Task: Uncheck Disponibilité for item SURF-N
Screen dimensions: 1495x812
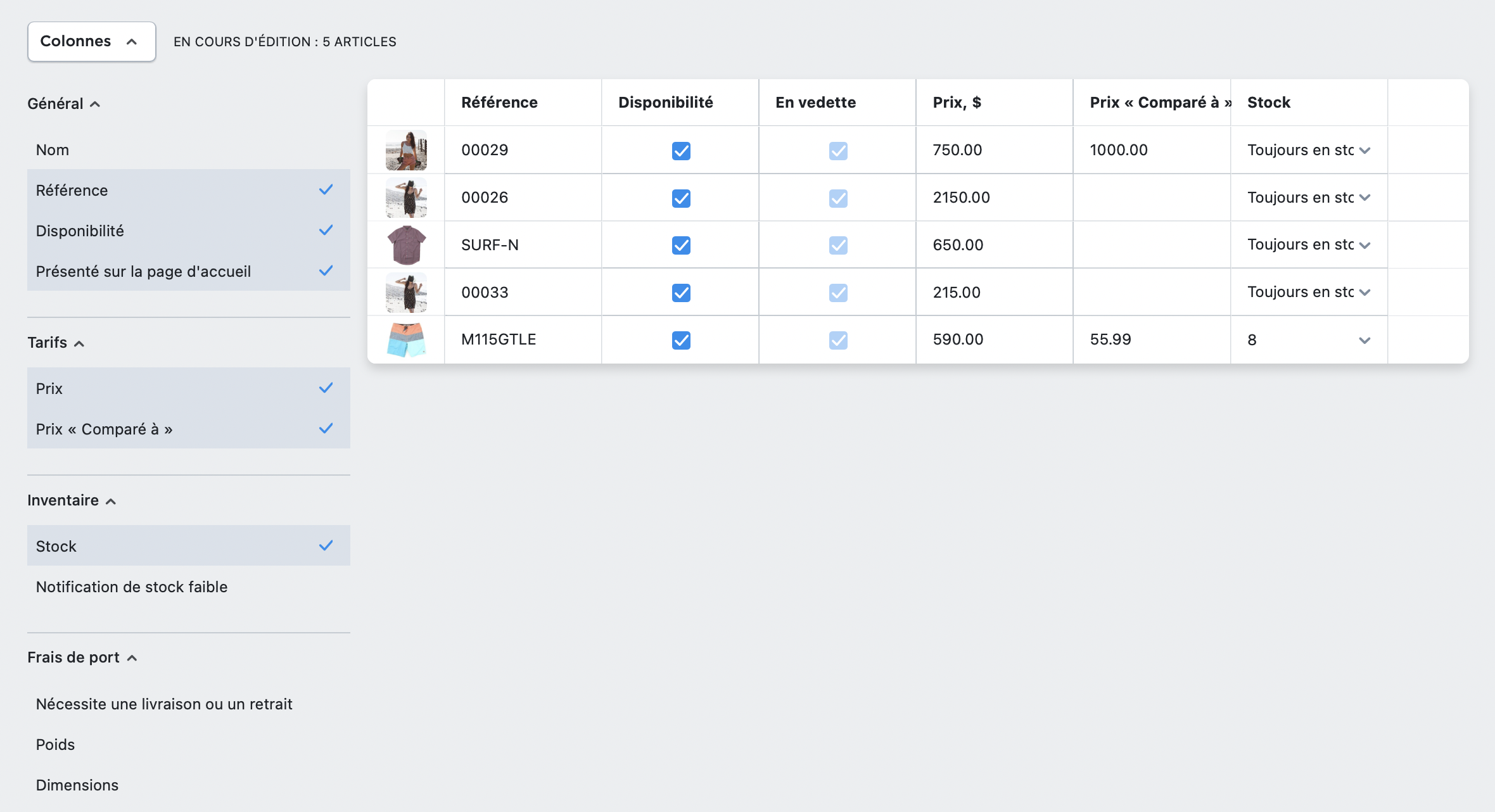Action: [681, 245]
